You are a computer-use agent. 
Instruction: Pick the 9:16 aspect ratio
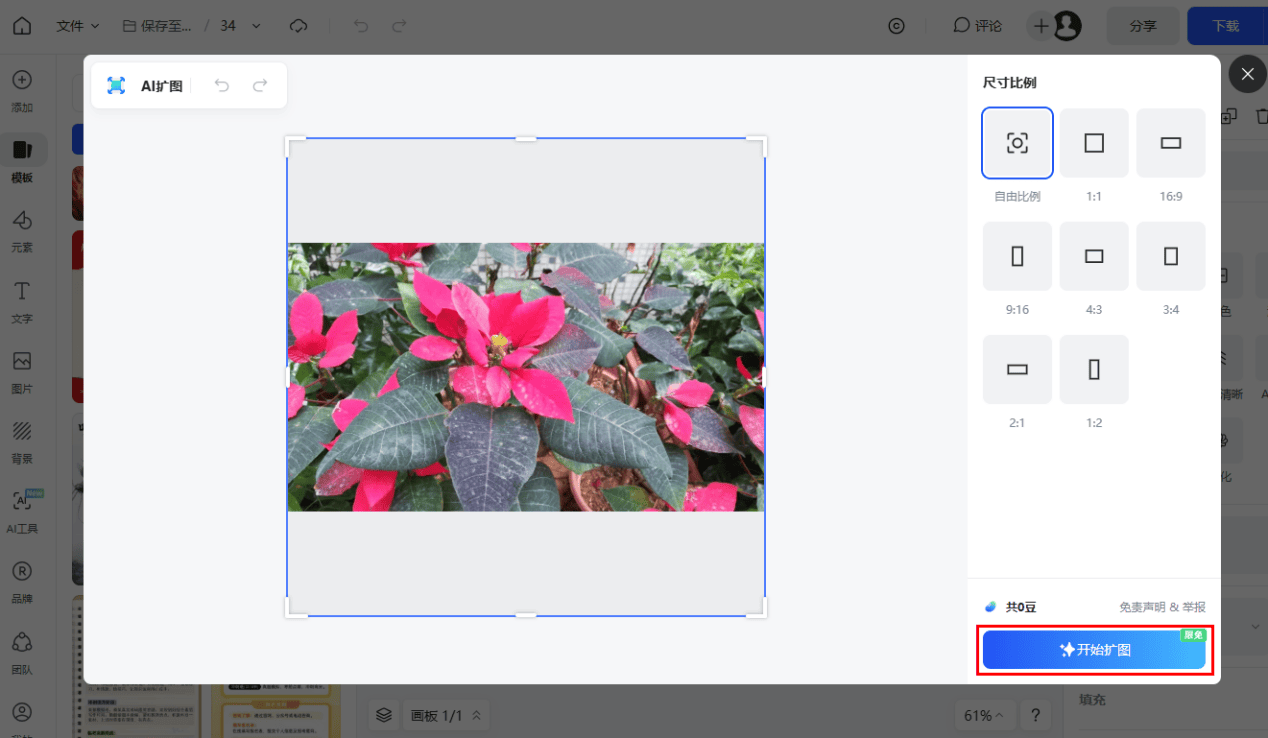point(1017,257)
